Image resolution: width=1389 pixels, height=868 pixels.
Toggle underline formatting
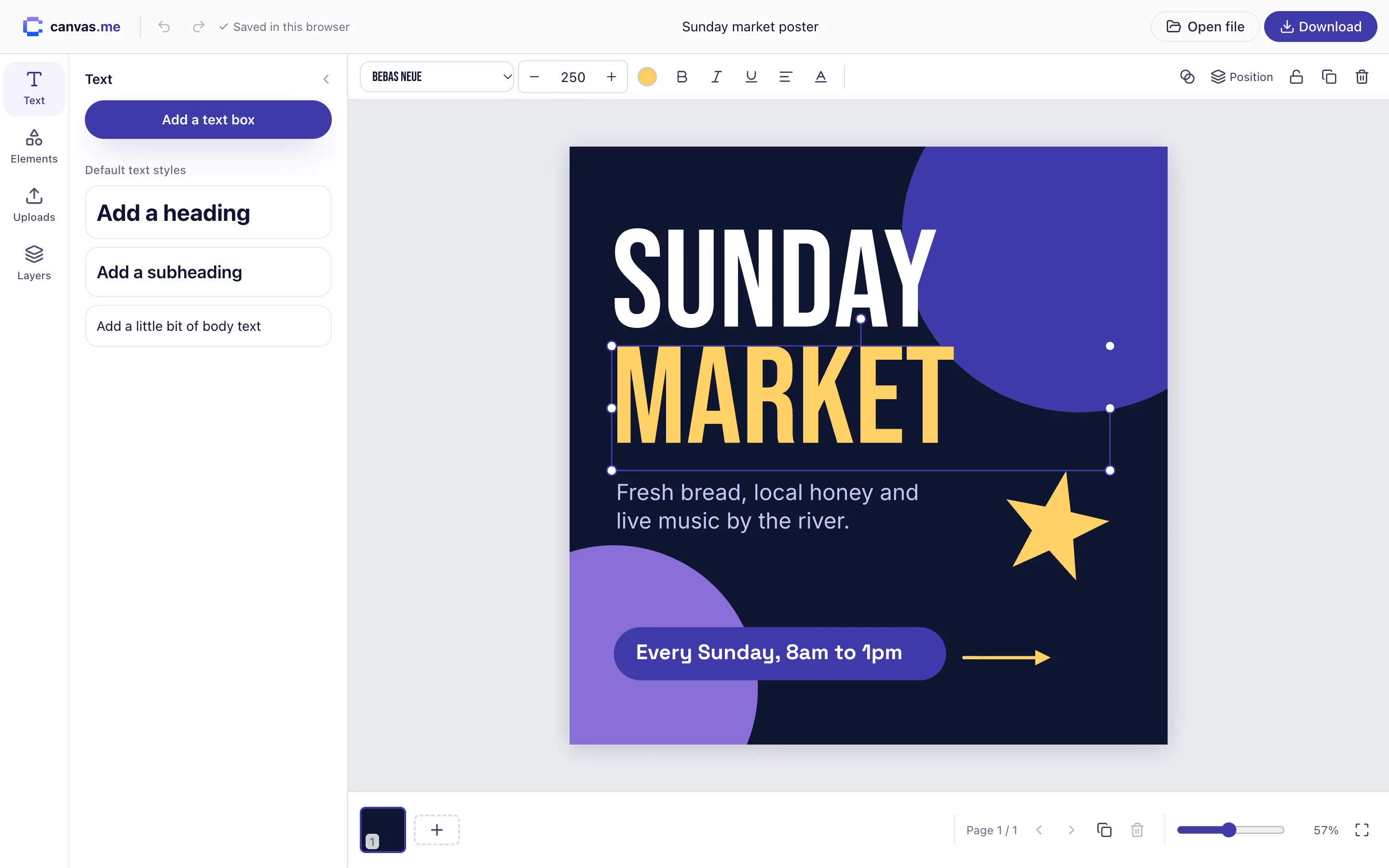click(x=751, y=77)
